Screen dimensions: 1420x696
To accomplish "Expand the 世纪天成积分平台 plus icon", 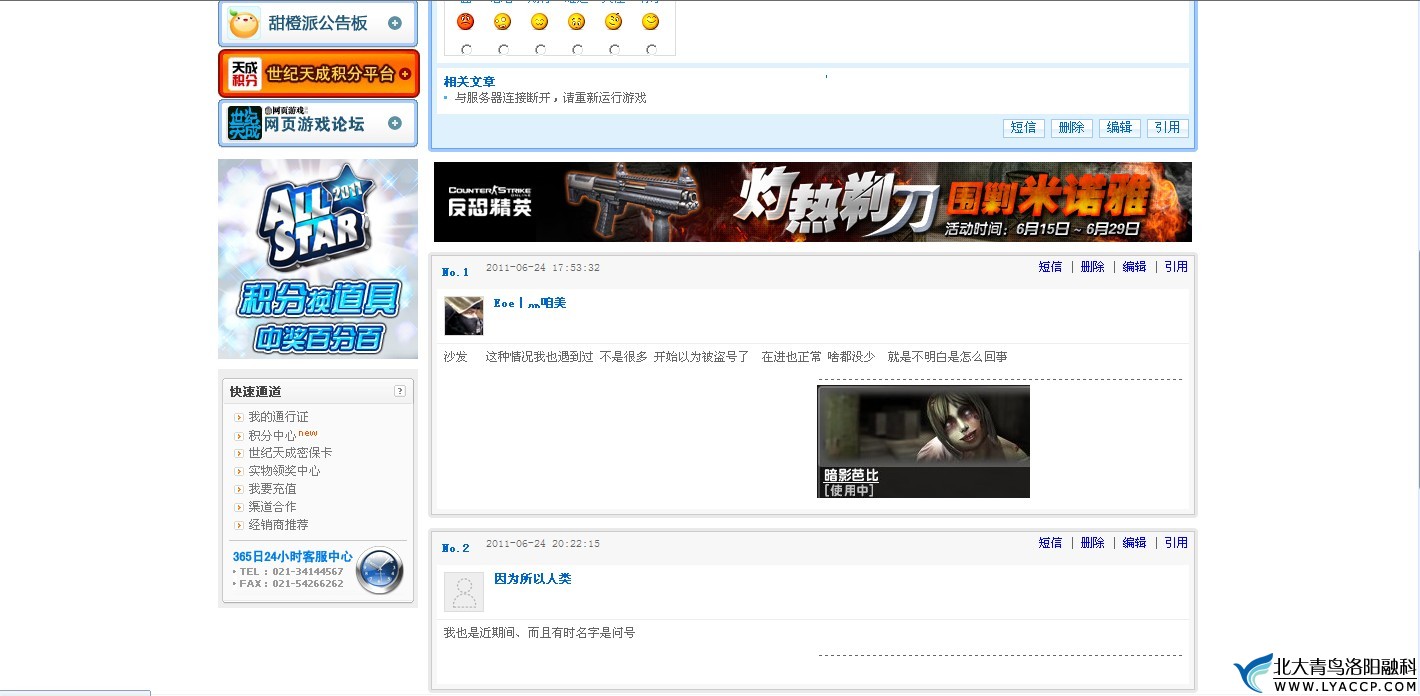I will pos(404,74).
